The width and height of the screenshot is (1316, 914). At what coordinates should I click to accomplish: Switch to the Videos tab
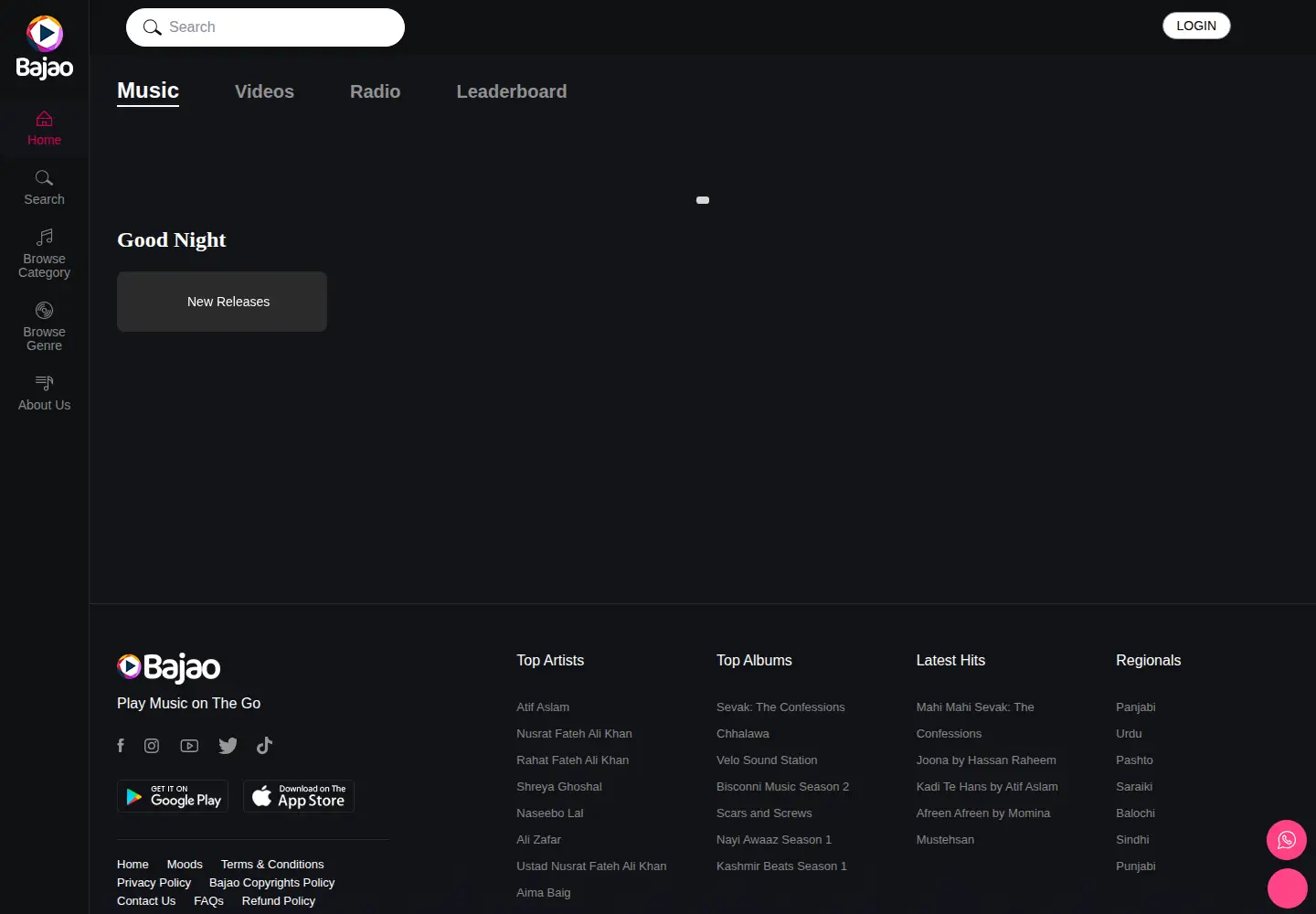[x=264, y=91]
